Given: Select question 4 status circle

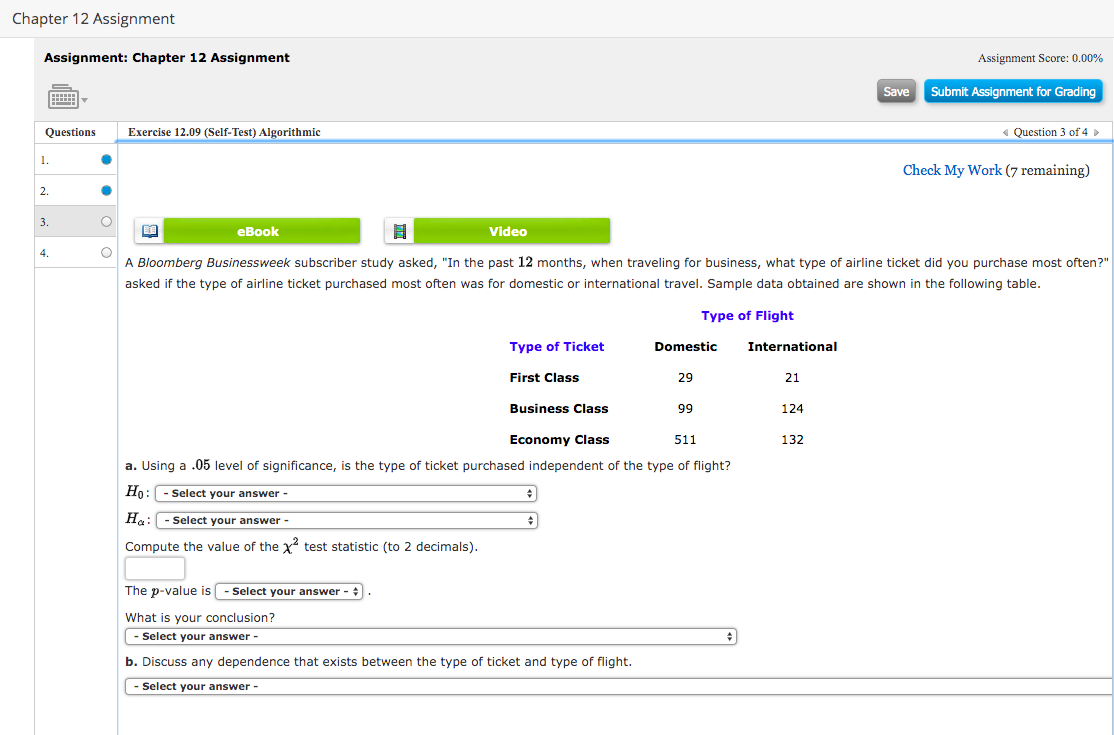Looking at the screenshot, I should click(x=107, y=252).
